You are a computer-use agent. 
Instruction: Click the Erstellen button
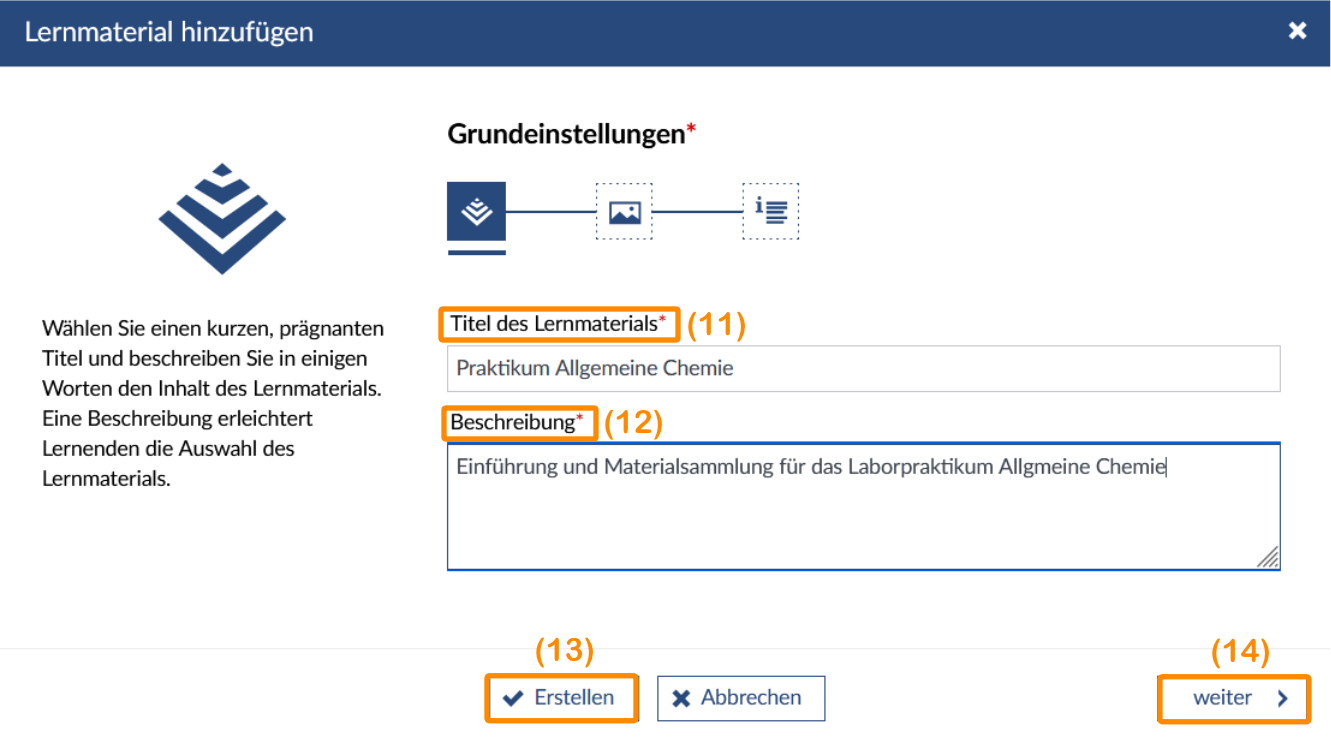point(561,697)
